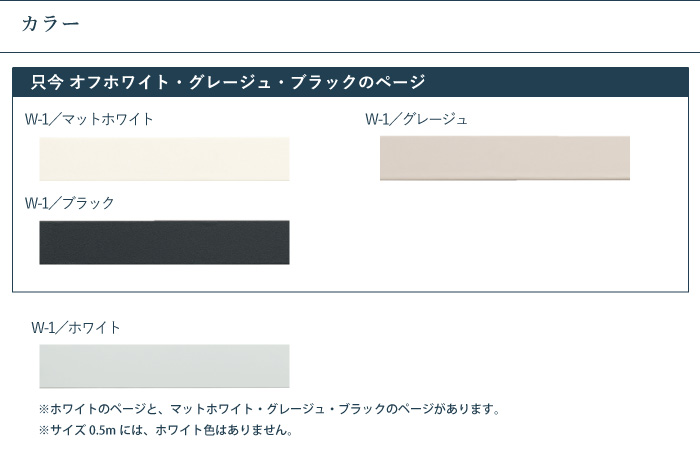Click the ※ mark before サイズ note
The image size is (700, 450).
pyautogui.click(x=44, y=431)
